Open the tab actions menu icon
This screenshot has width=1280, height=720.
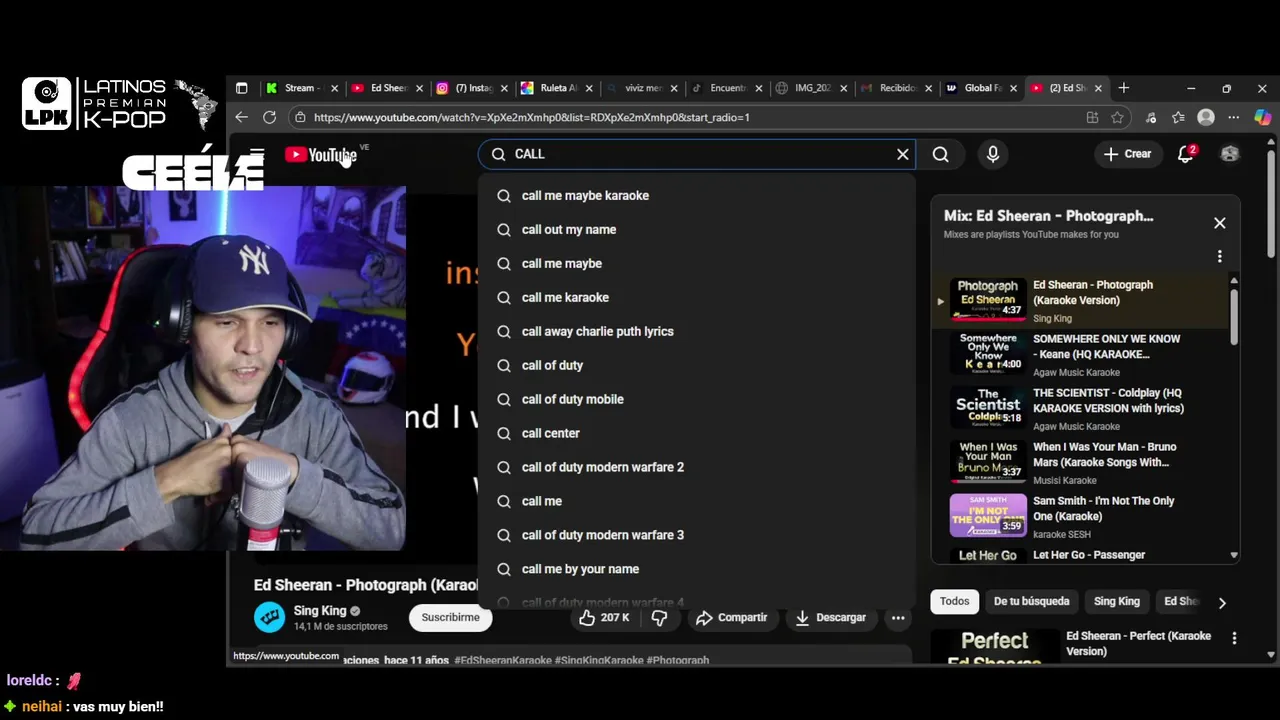coord(241,88)
